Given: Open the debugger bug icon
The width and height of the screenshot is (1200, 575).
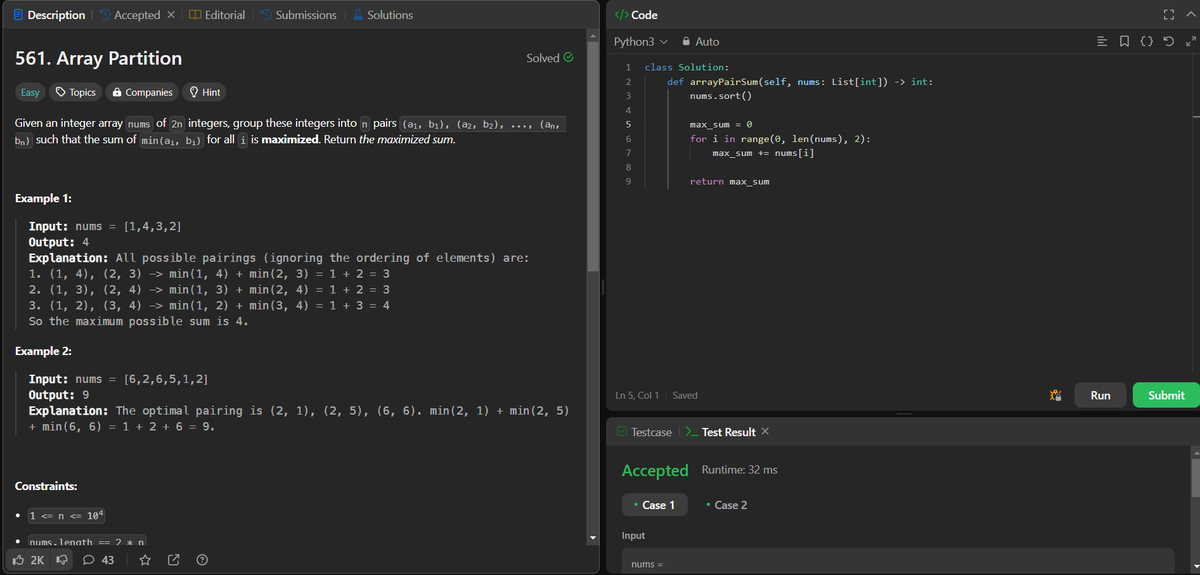Looking at the screenshot, I should coord(1055,395).
